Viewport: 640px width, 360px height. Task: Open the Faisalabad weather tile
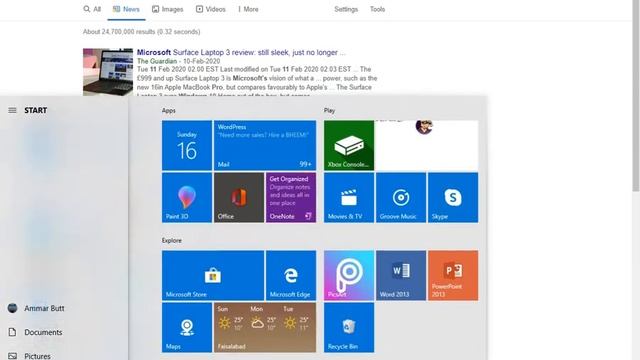[265, 327]
